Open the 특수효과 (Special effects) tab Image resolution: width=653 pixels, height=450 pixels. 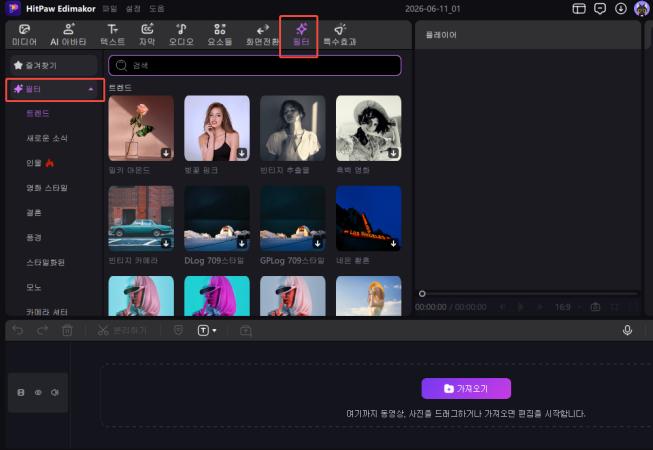point(340,35)
